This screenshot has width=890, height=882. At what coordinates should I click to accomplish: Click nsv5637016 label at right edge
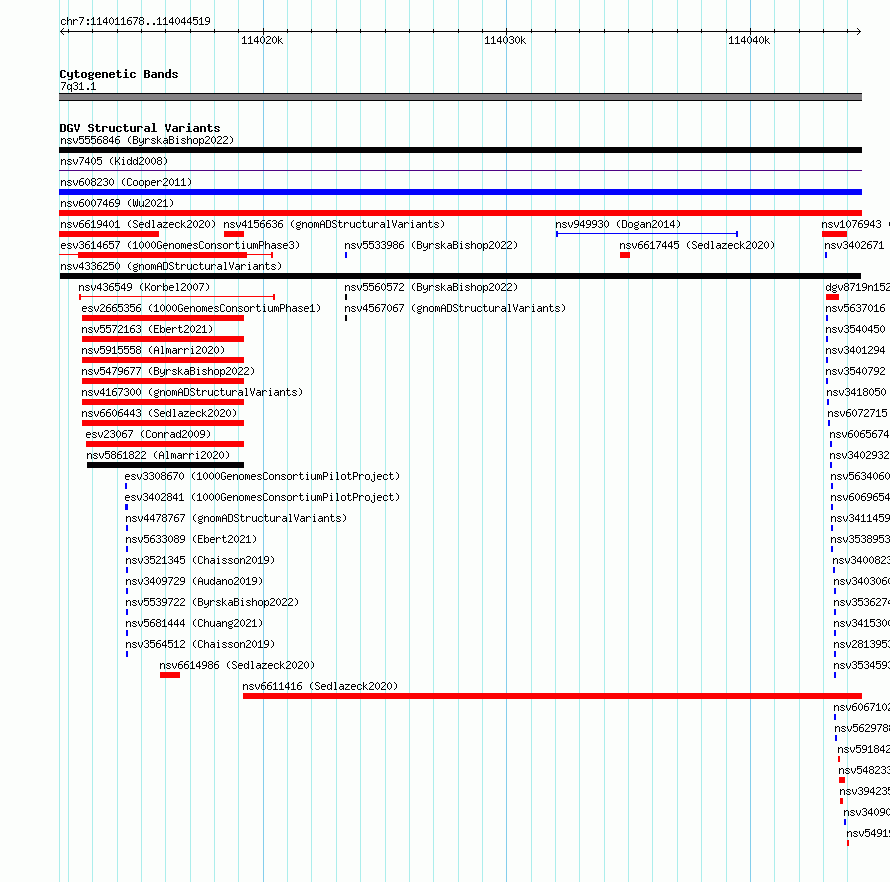[x=855, y=308]
